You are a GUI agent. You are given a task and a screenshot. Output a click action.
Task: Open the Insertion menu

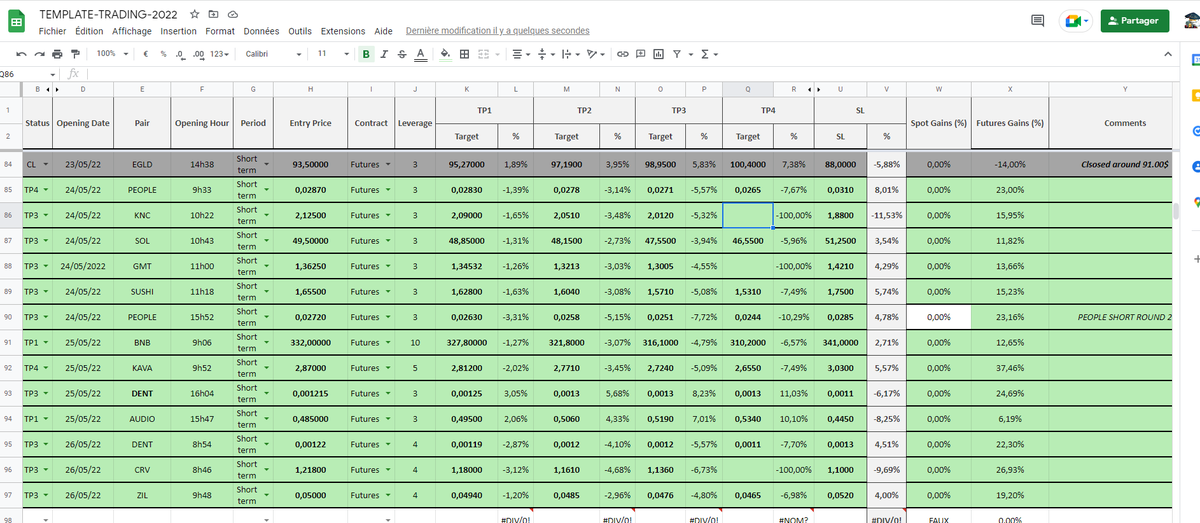178,31
